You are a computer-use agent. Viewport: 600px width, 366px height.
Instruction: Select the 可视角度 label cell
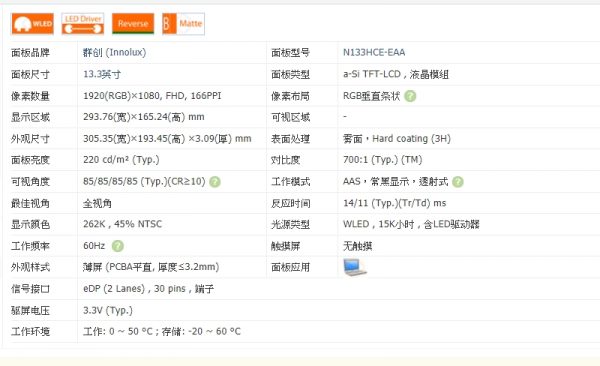pyautogui.click(x=30, y=181)
